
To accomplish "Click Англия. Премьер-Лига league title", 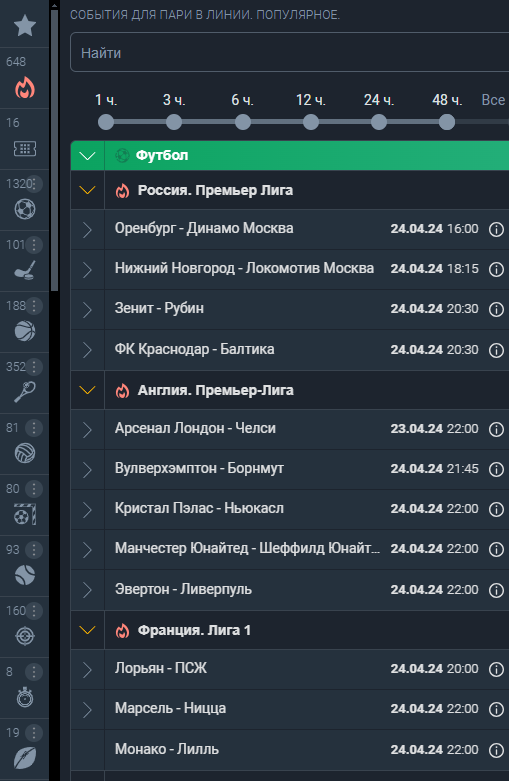I will (215, 390).
